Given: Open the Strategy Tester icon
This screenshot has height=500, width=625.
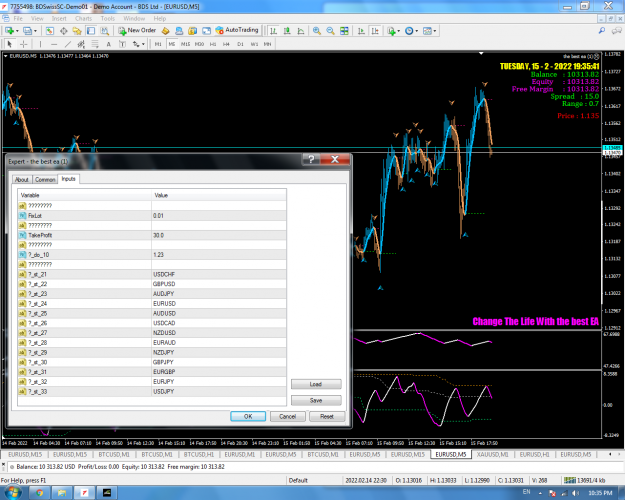Looking at the screenshot, I should click(x=104, y=31).
